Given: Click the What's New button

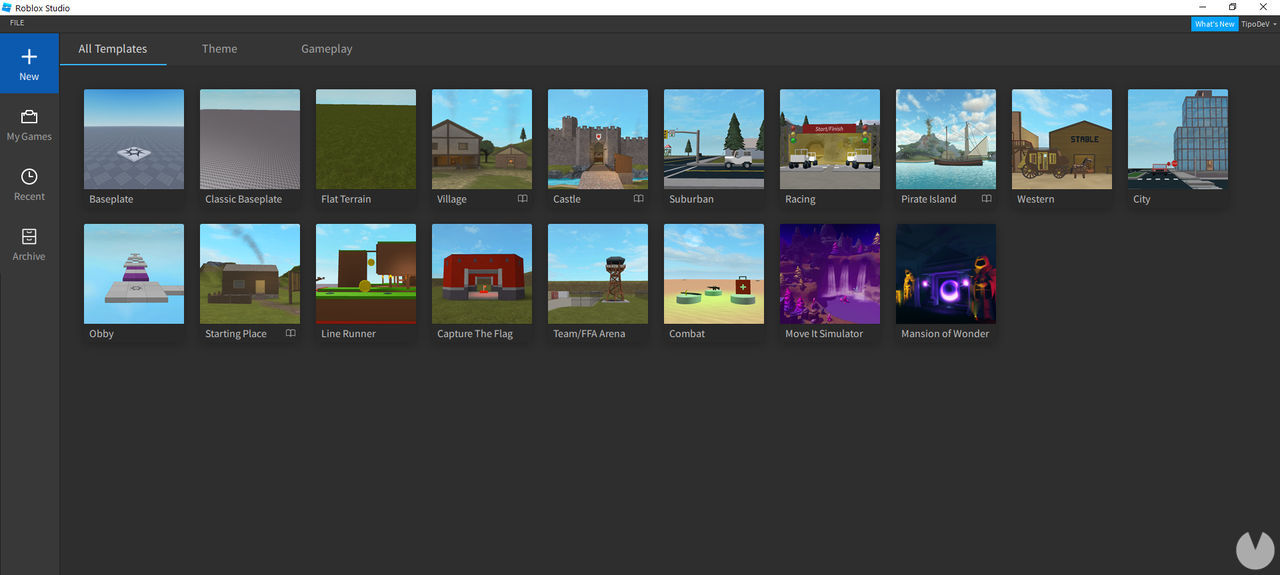Looking at the screenshot, I should 1214,24.
